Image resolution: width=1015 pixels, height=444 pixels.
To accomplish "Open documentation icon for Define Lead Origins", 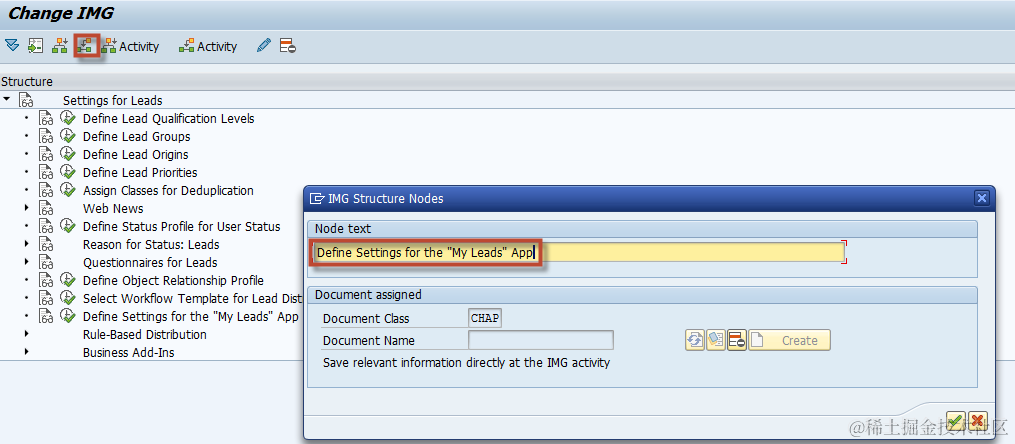I will pos(45,155).
